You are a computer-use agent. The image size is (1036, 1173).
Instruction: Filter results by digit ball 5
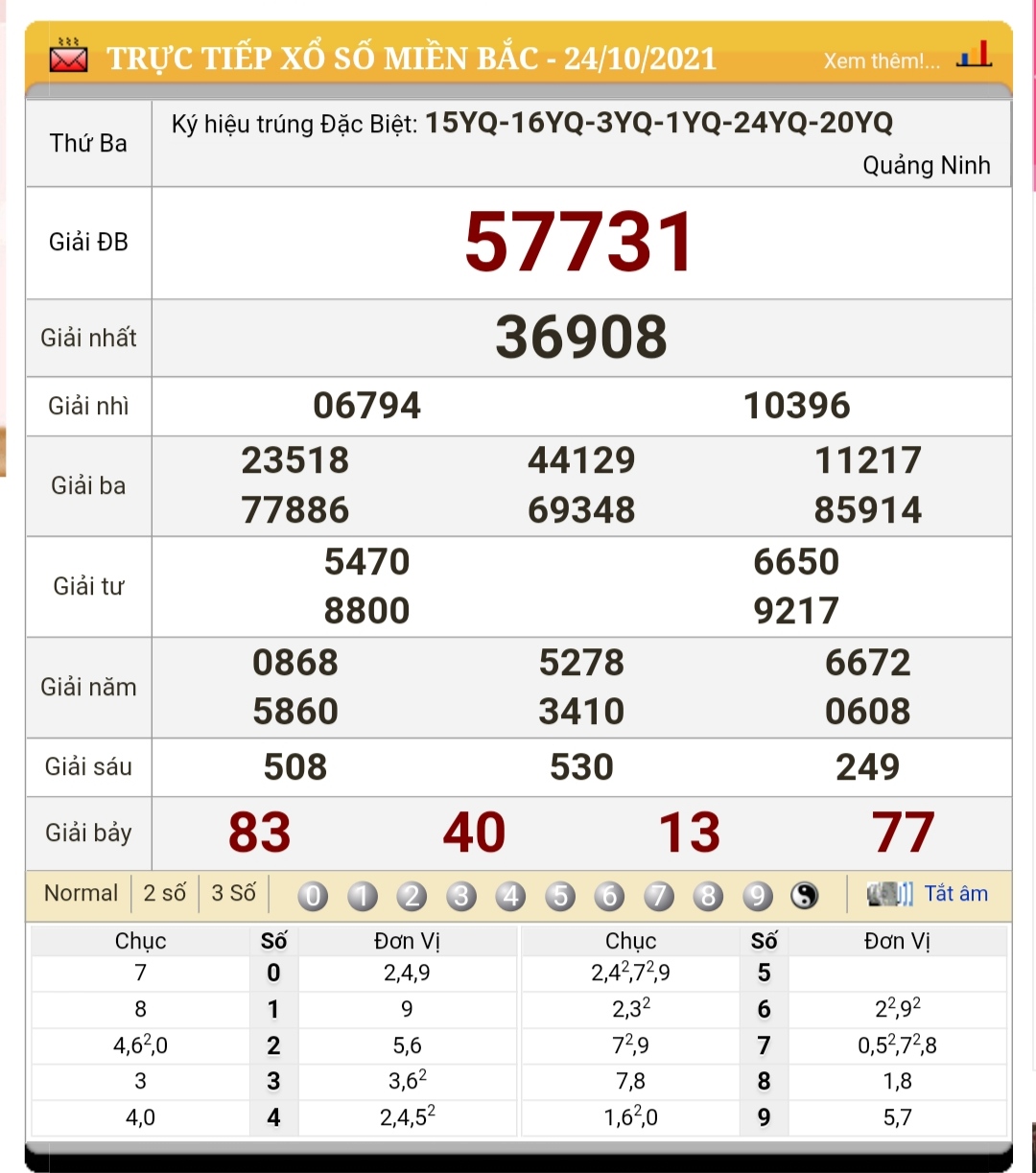tap(560, 896)
